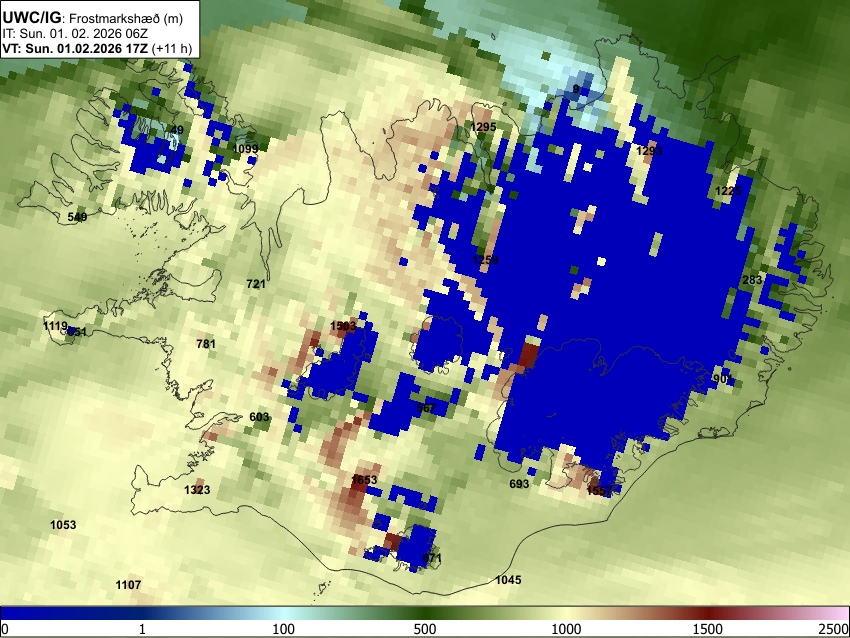Select the map value 1099
The height and width of the screenshot is (638, 850).
245,149
